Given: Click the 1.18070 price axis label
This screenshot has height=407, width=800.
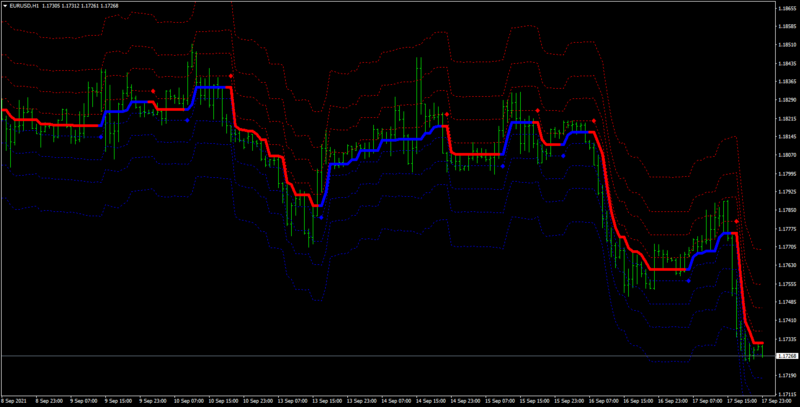Looking at the screenshot, I should click(787, 155).
